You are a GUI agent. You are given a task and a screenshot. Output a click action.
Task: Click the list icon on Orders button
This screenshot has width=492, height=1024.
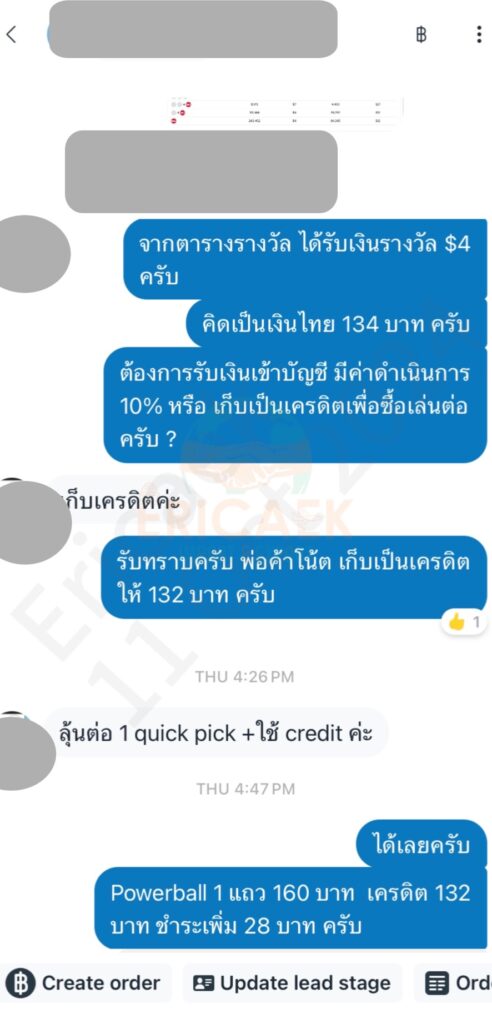pyautogui.click(x=435, y=983)
